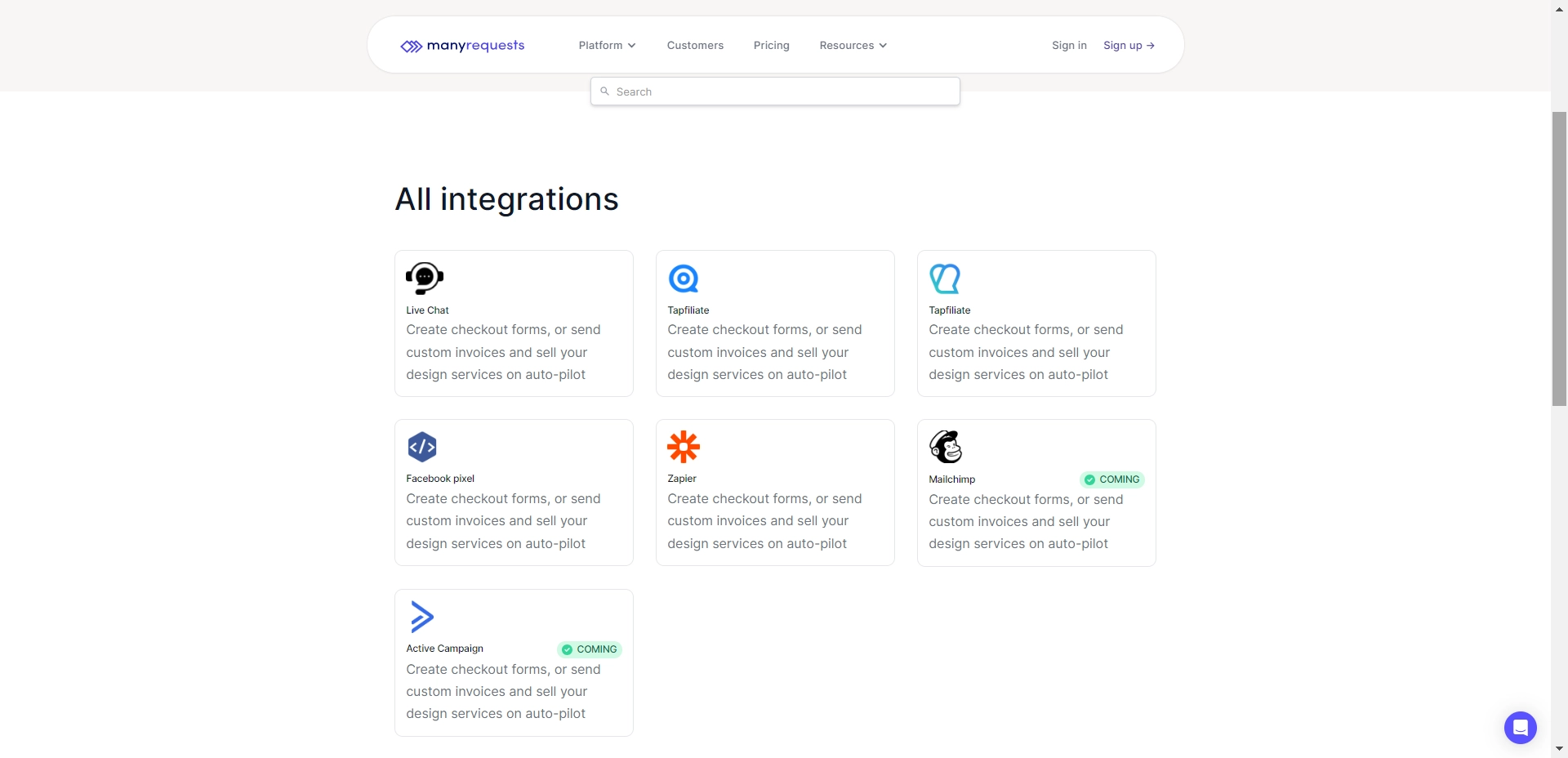Click the orange Zapier asterisk logo

click(x=684, y=446)
